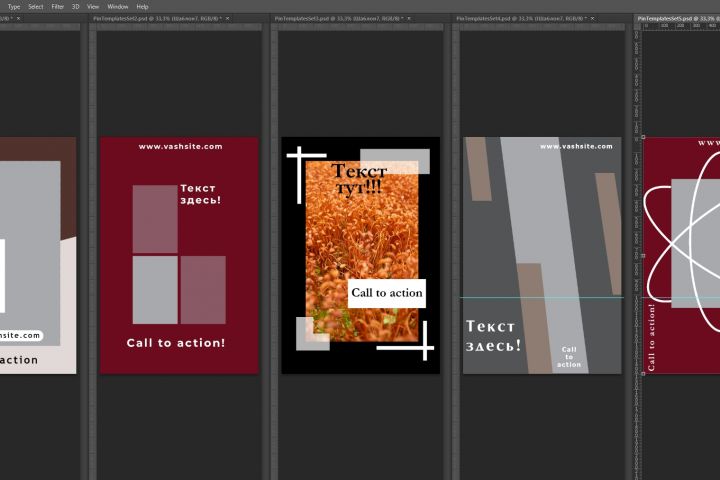Close the PinTemplatesSet4.psd document tab
The image size is (720, 480).
(592, 18)
